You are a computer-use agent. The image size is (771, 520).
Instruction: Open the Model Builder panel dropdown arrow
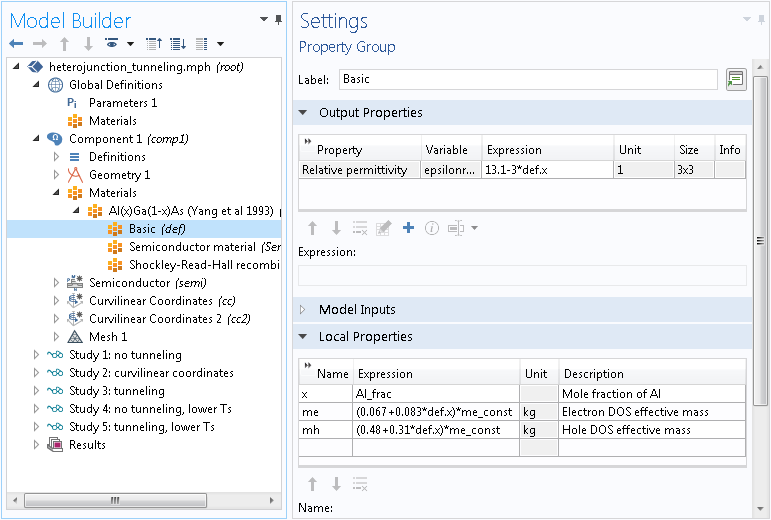tap(264, 19)
